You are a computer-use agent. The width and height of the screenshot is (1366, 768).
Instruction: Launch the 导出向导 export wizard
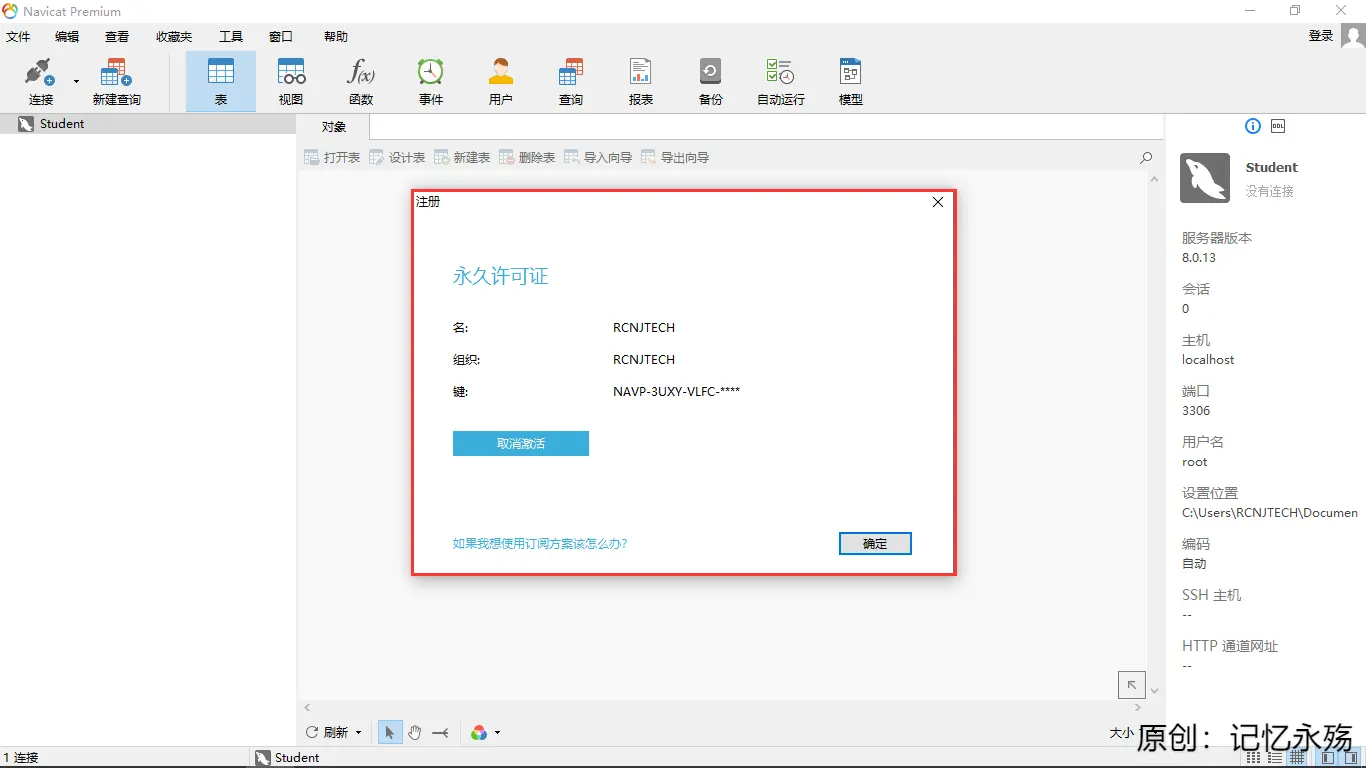[675, 158]
